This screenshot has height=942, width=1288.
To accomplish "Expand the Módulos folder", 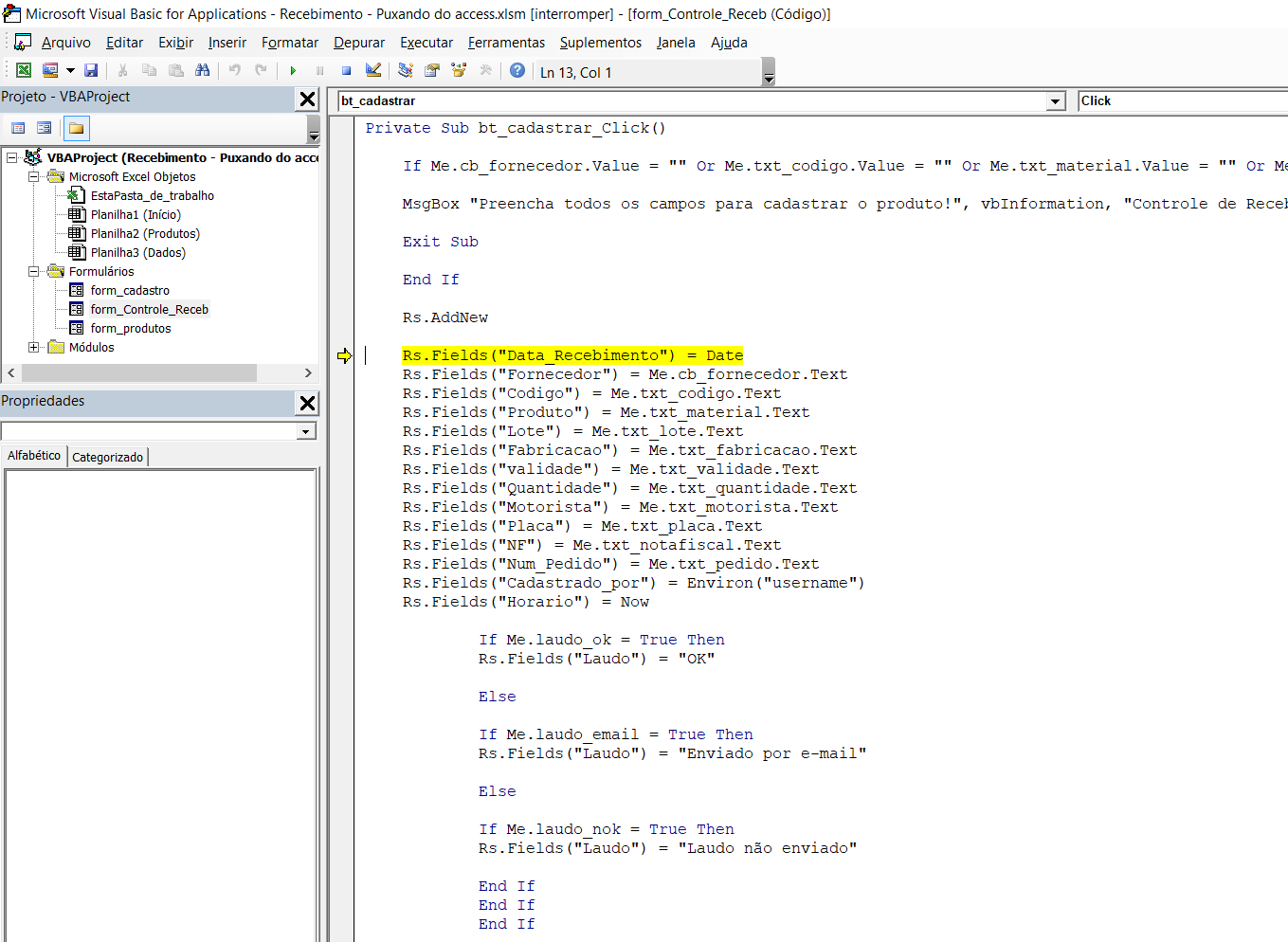I will [33, 347].
